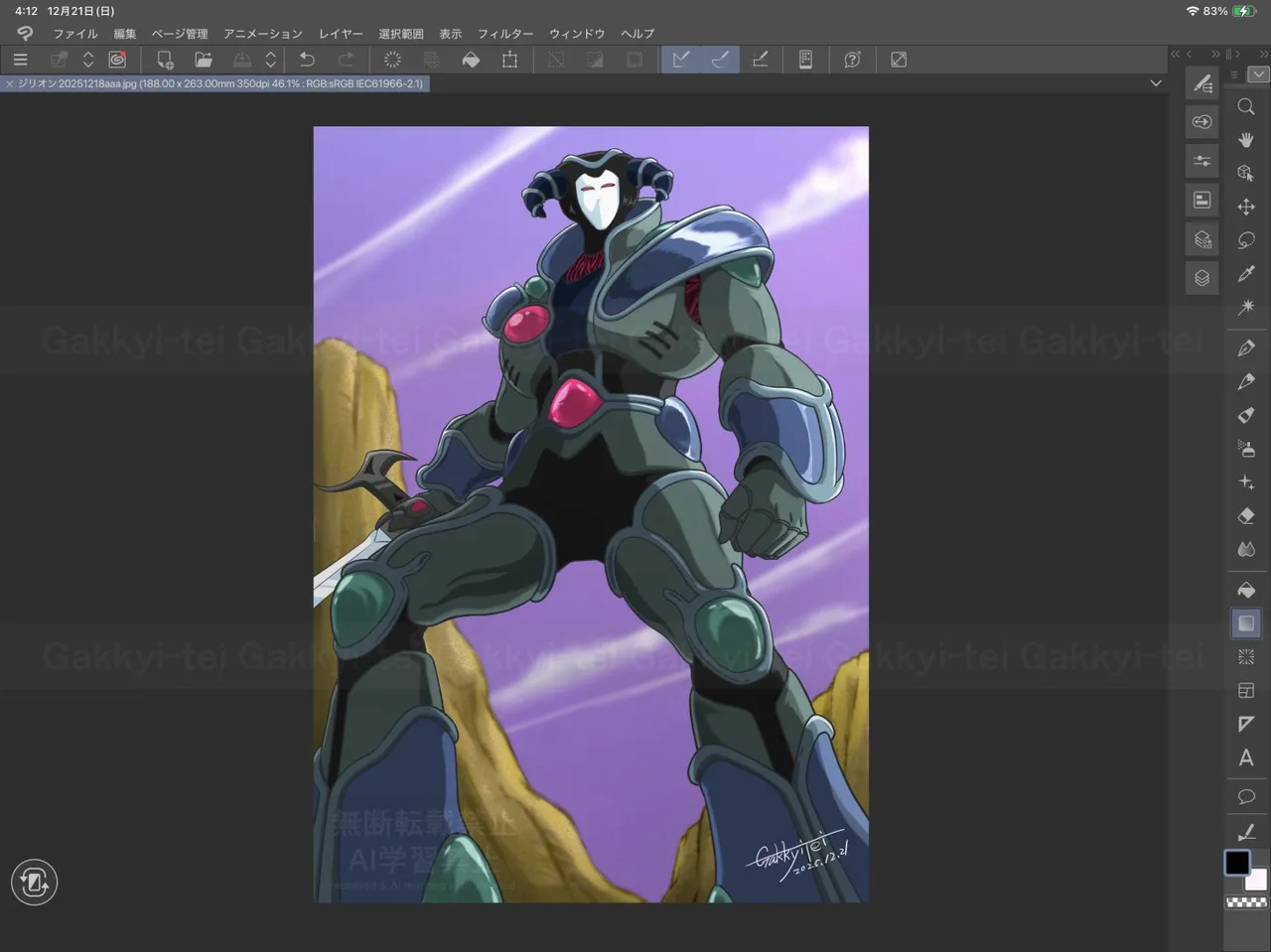Click the Scale/Rotate transform command
Image resolution: width=1271 pixels, height=952 pixels.
509,60
